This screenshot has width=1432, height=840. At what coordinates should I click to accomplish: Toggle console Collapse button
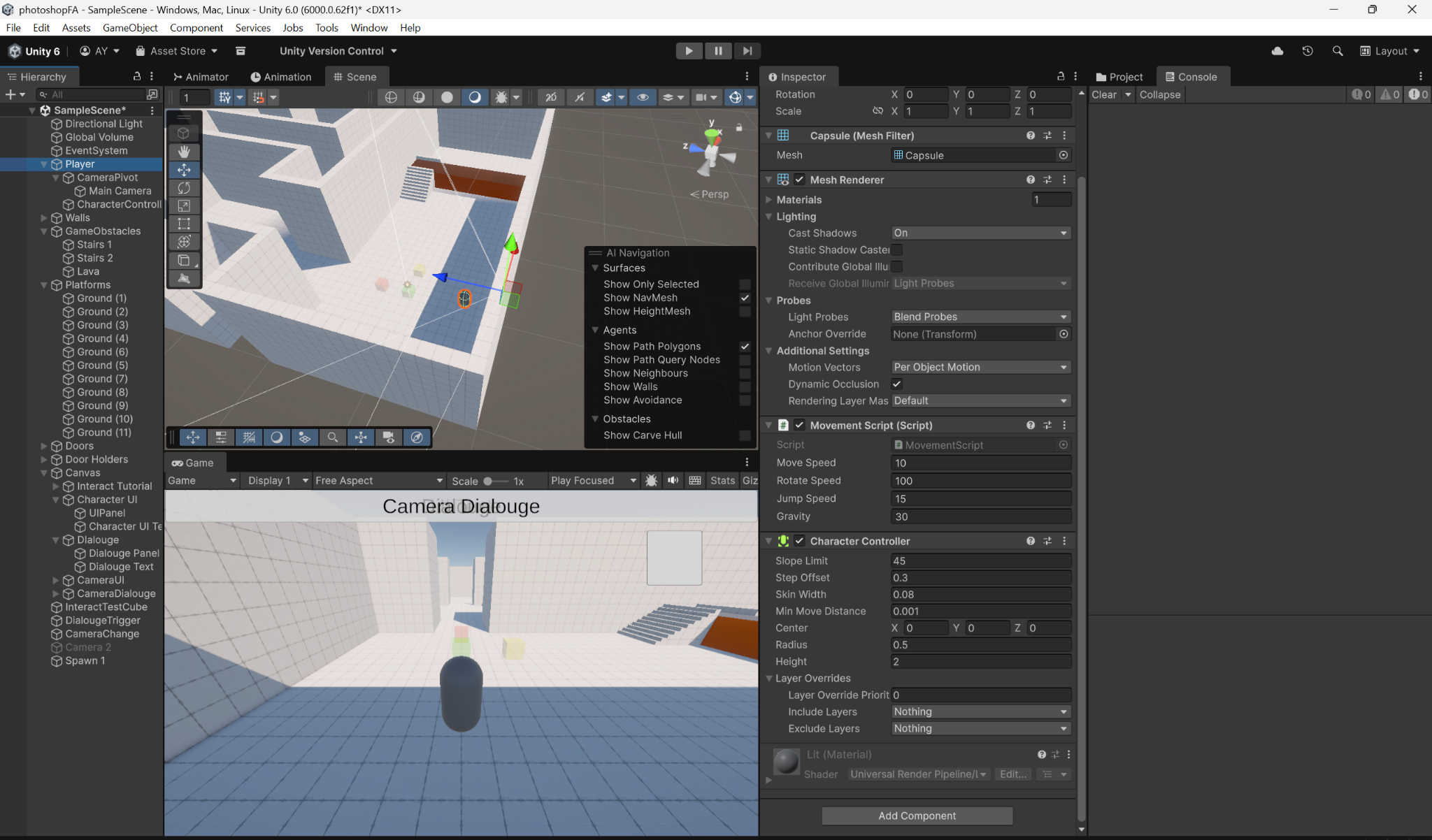click(x=1160, y=94)
